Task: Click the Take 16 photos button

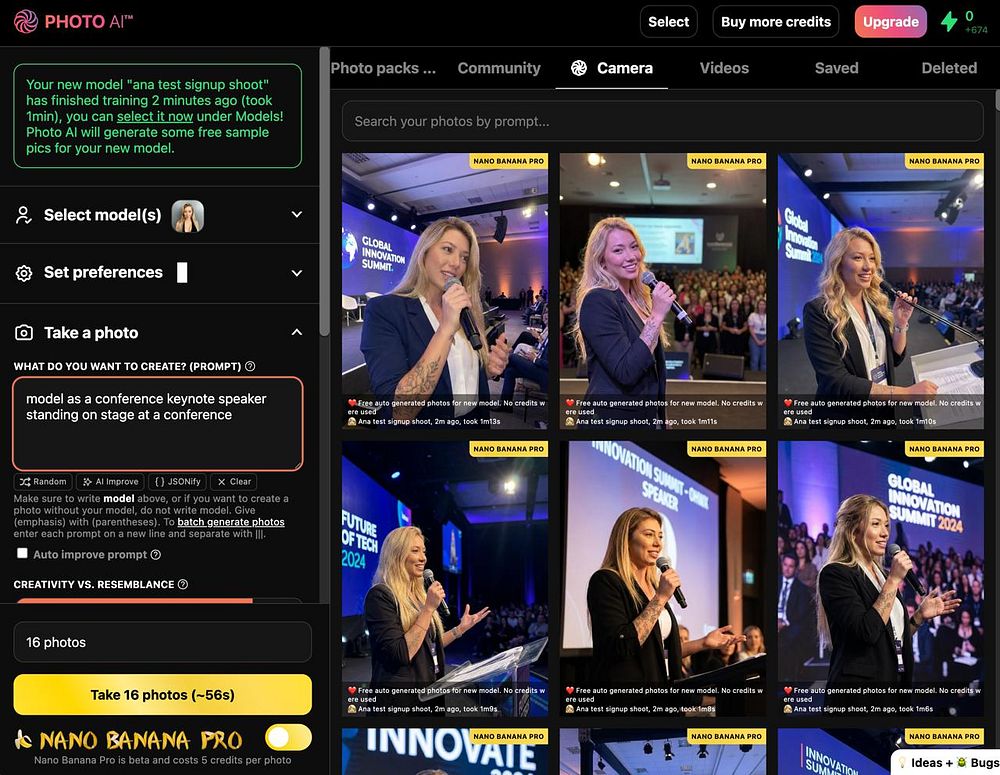Action: [x=163, y=695]
